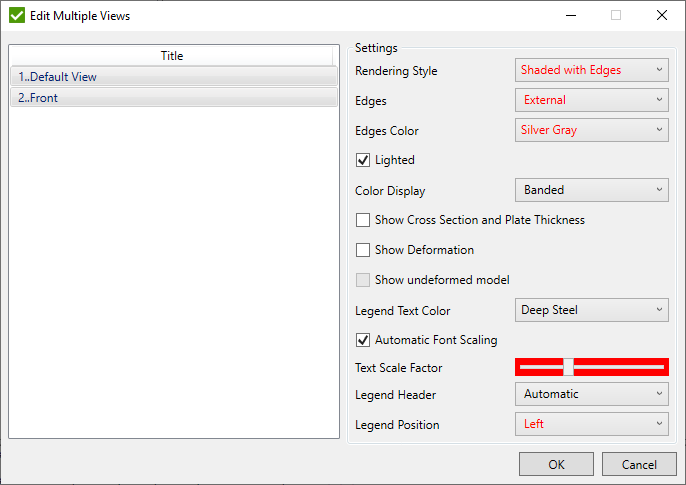Check the Show Deformation option
Image resolution: width=686 pixels, height=485 pixels.
pyautogui.click(x=363, y=250)
